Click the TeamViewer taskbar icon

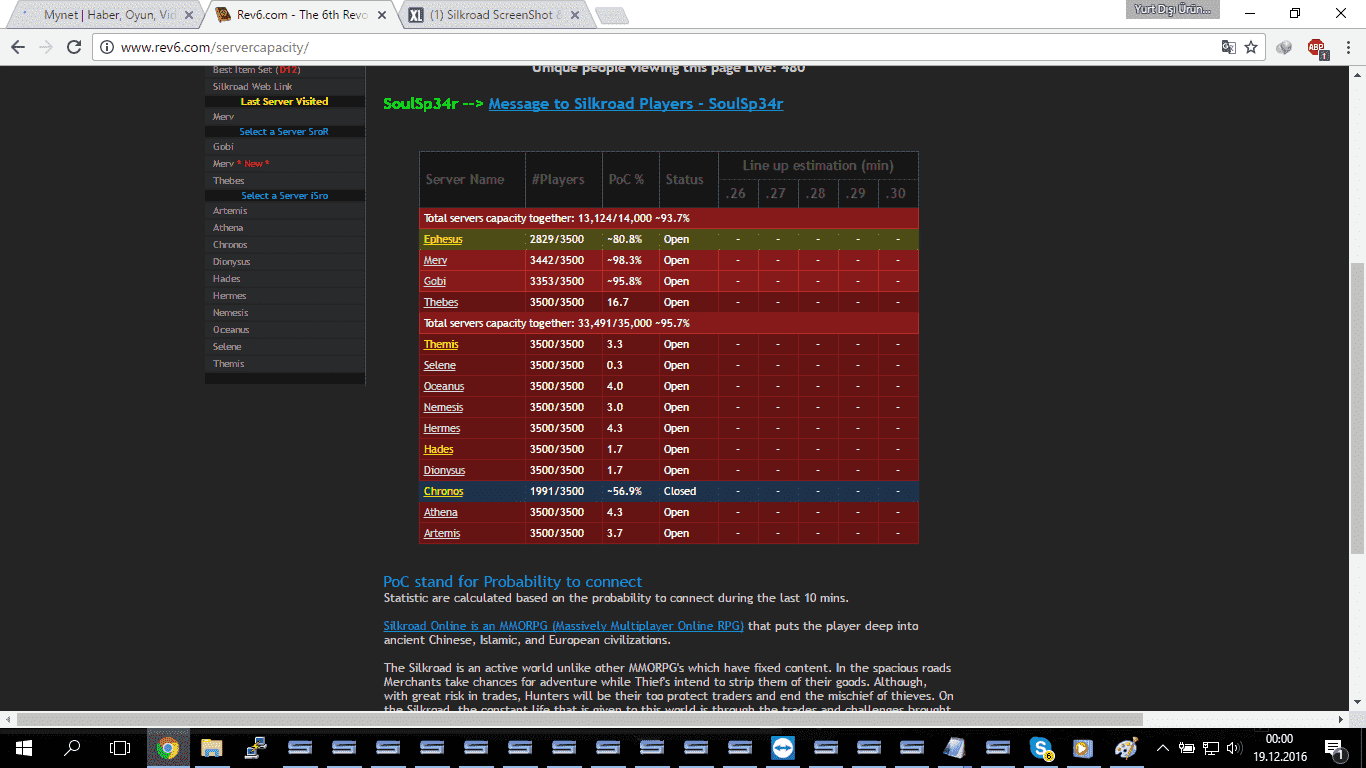coord(783,748)
